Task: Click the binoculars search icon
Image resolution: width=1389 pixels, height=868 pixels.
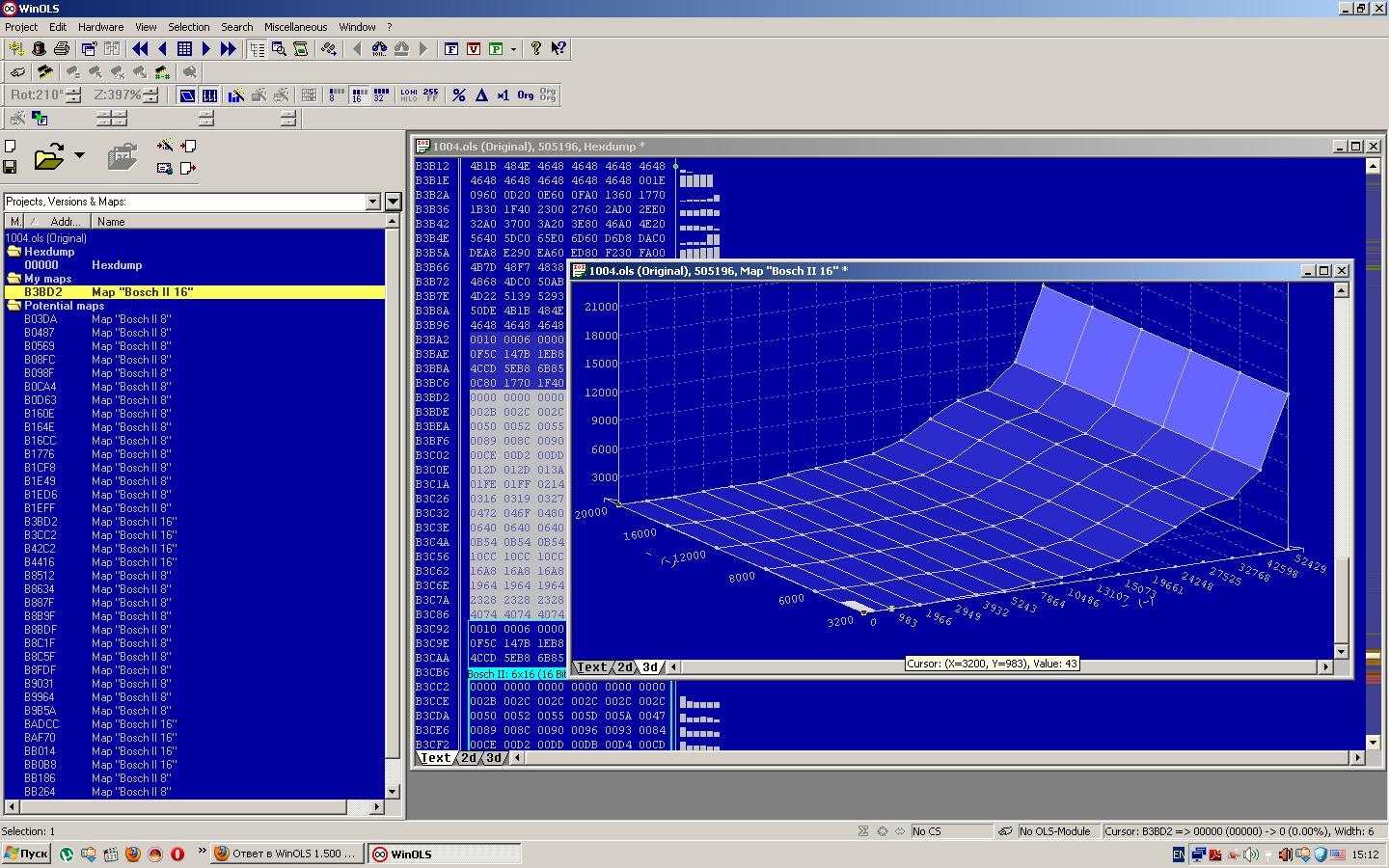Action: coord(379,48)
